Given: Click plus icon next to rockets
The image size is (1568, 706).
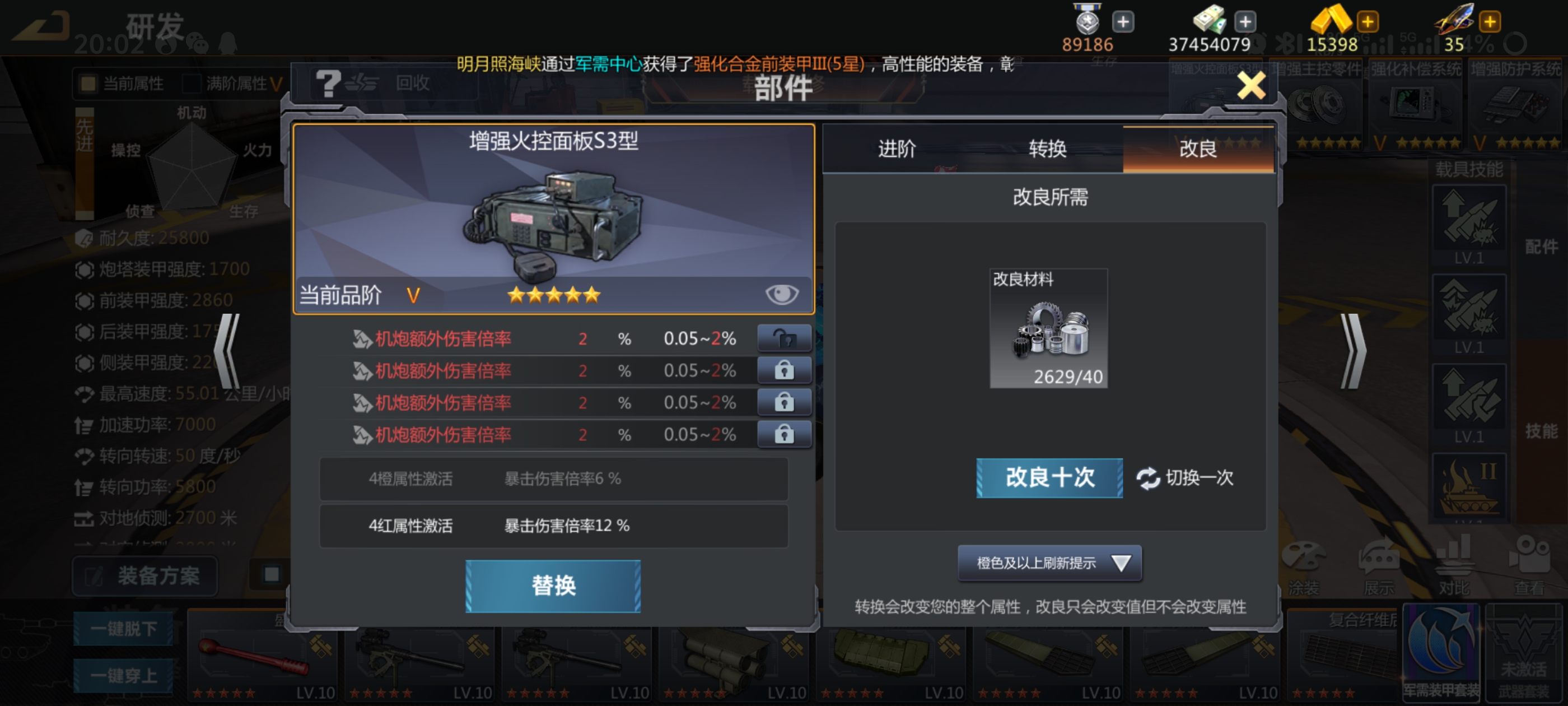Looking at the screenshot, I should point(1490,22).
